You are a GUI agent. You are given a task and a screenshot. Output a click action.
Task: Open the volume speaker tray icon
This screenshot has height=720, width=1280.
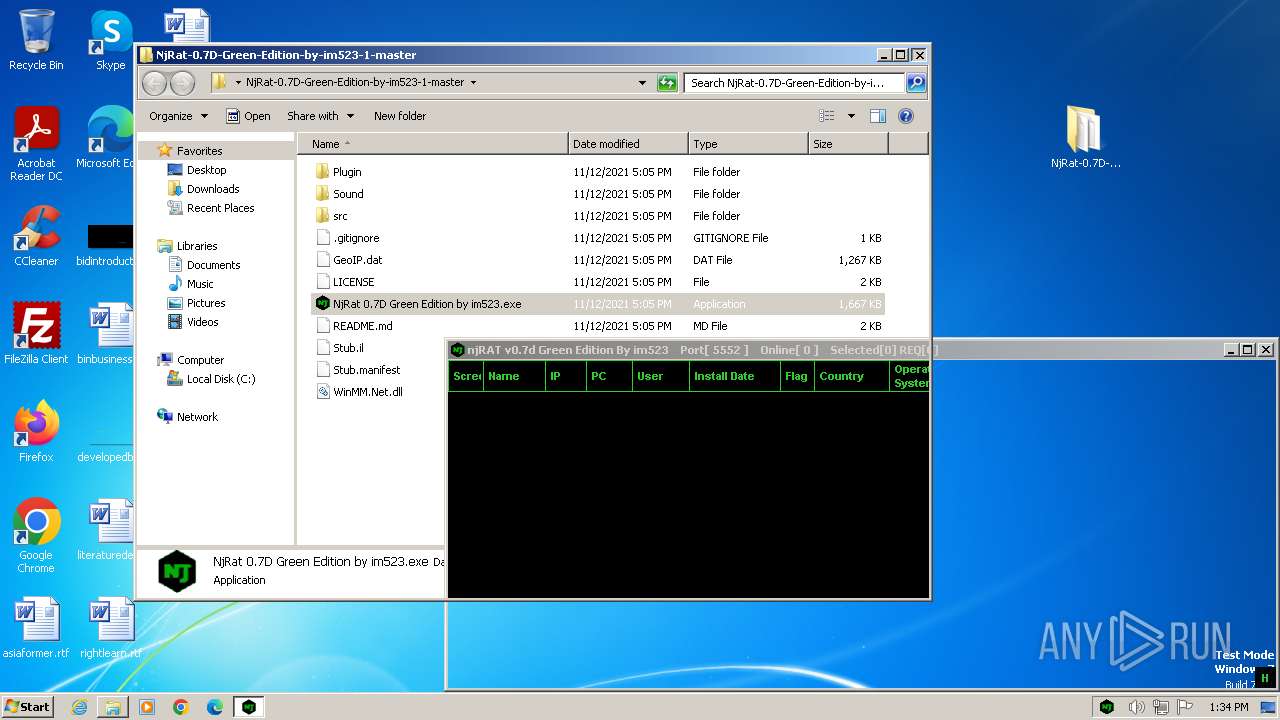[x=1136, y=707]
